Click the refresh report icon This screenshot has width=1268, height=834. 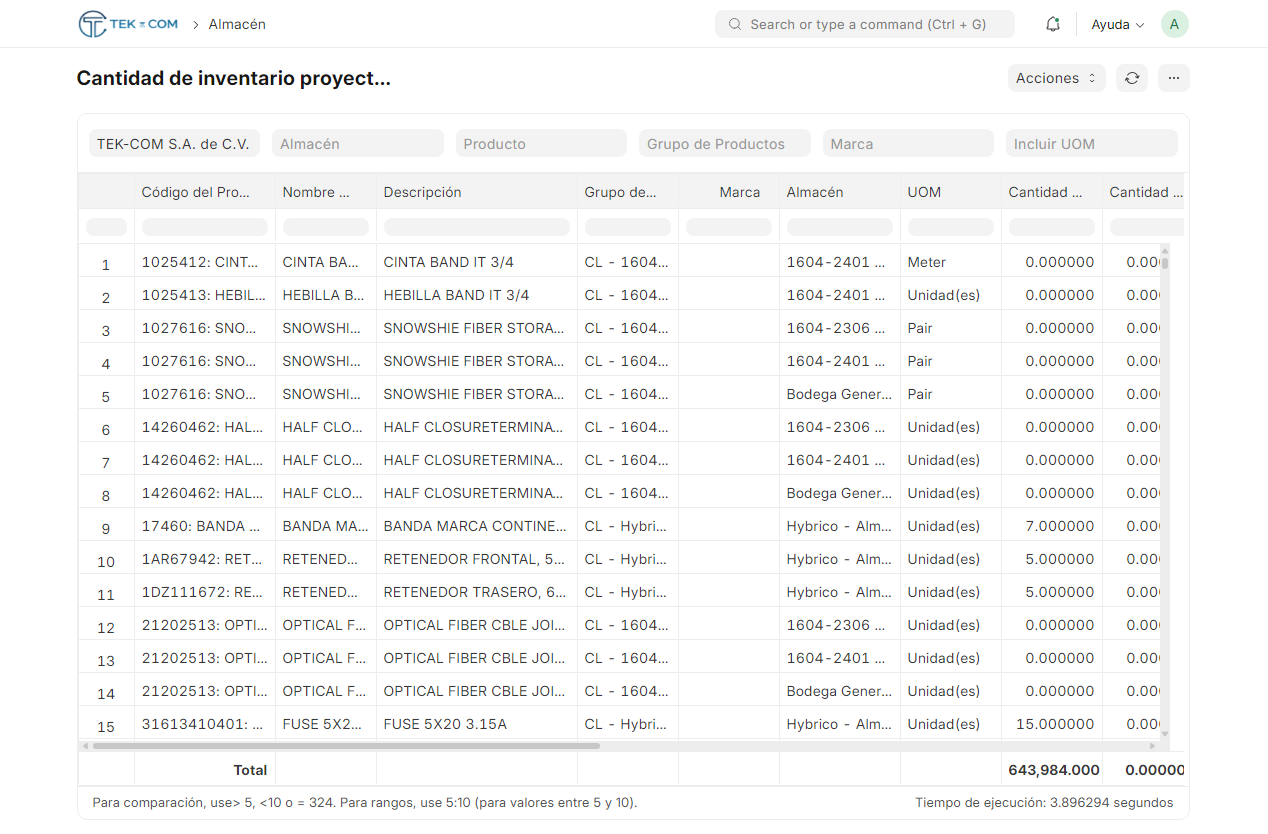click(1132, 78)
